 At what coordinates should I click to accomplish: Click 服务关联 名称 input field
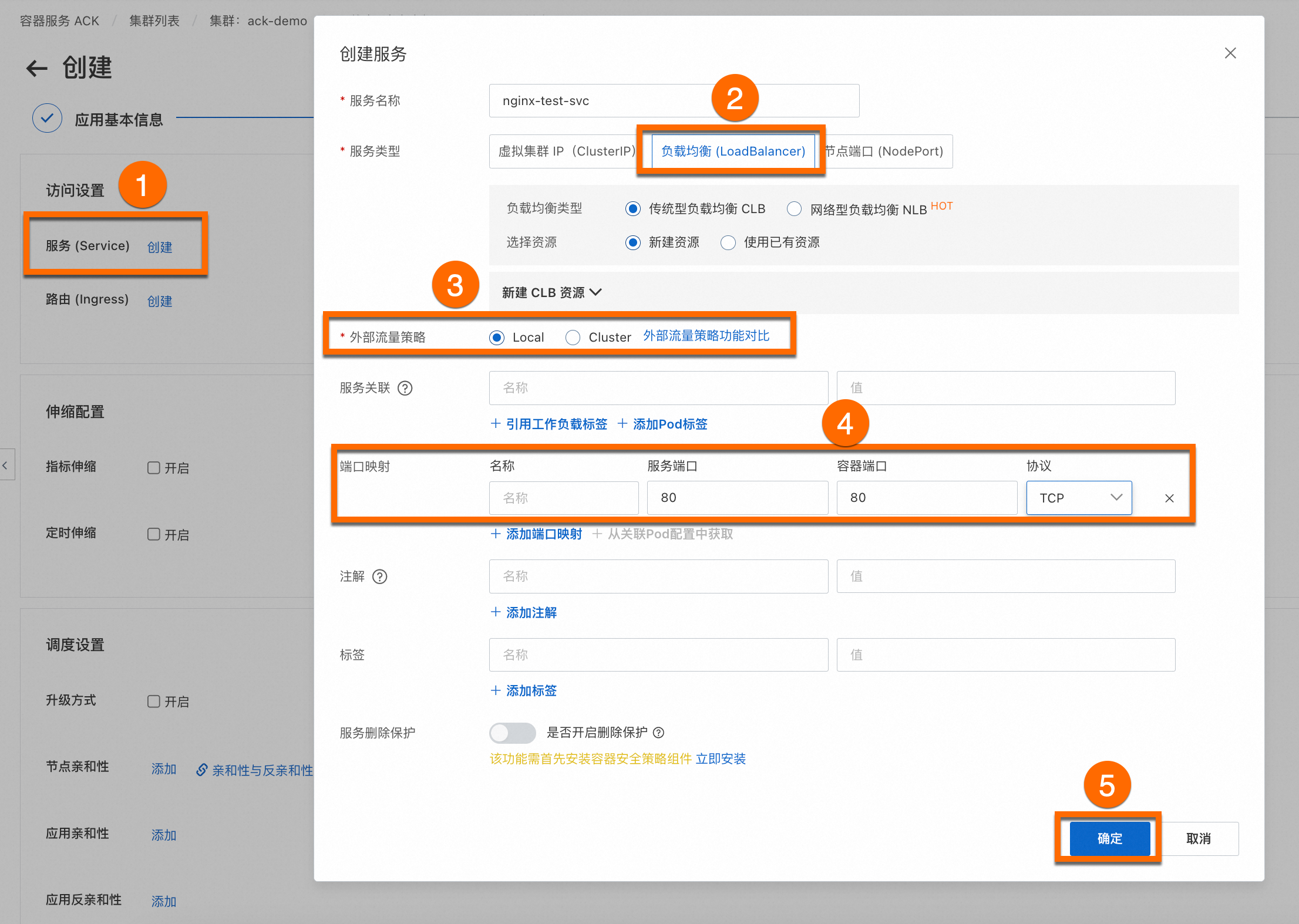click(658, 388)
